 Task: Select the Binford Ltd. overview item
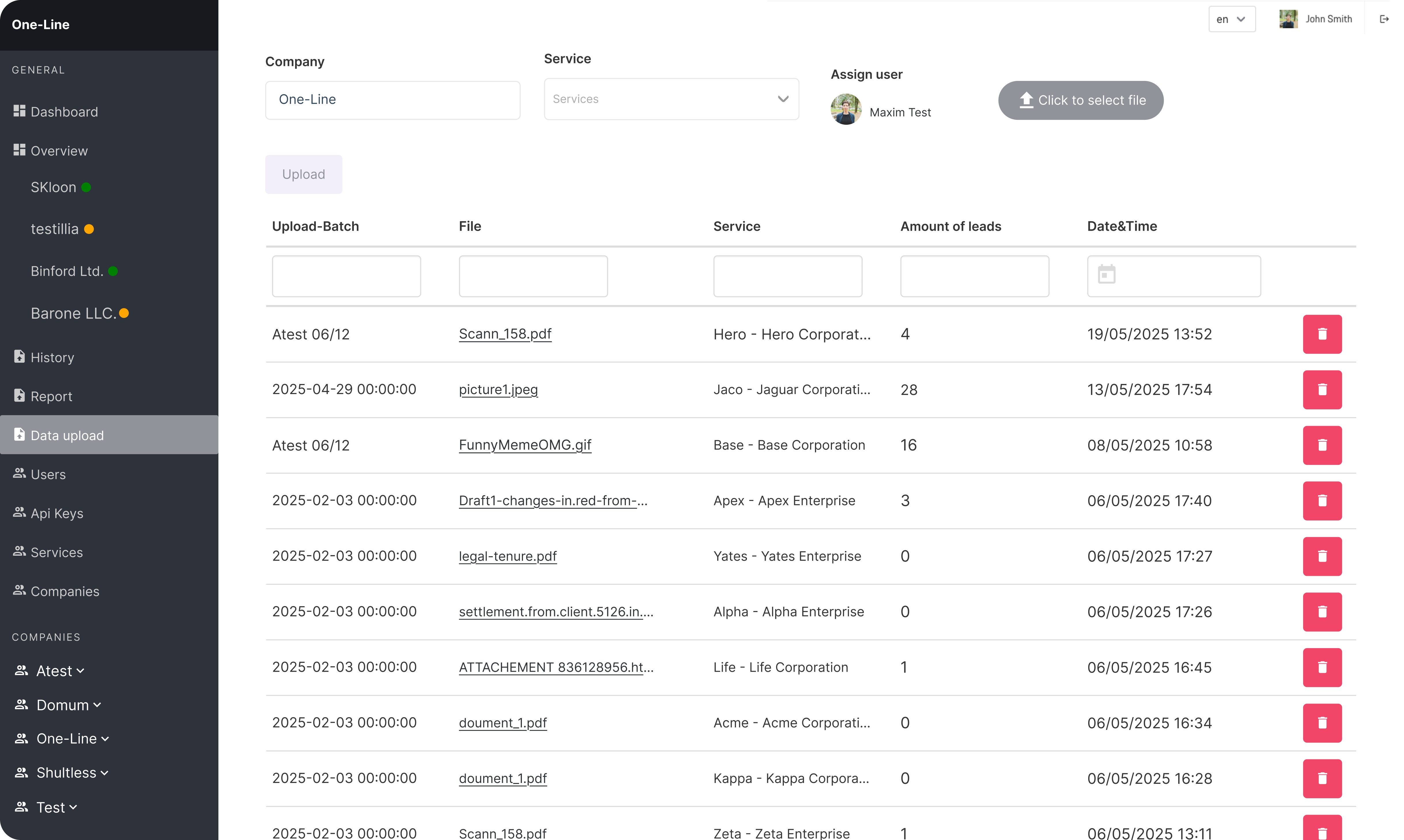(67, 271)
